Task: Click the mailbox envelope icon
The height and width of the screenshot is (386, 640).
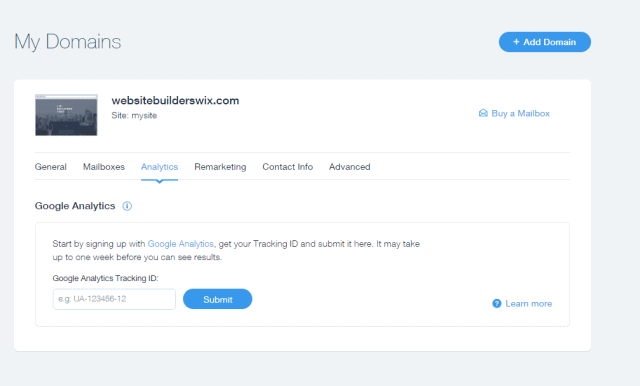Action: [x=483, y=113]
